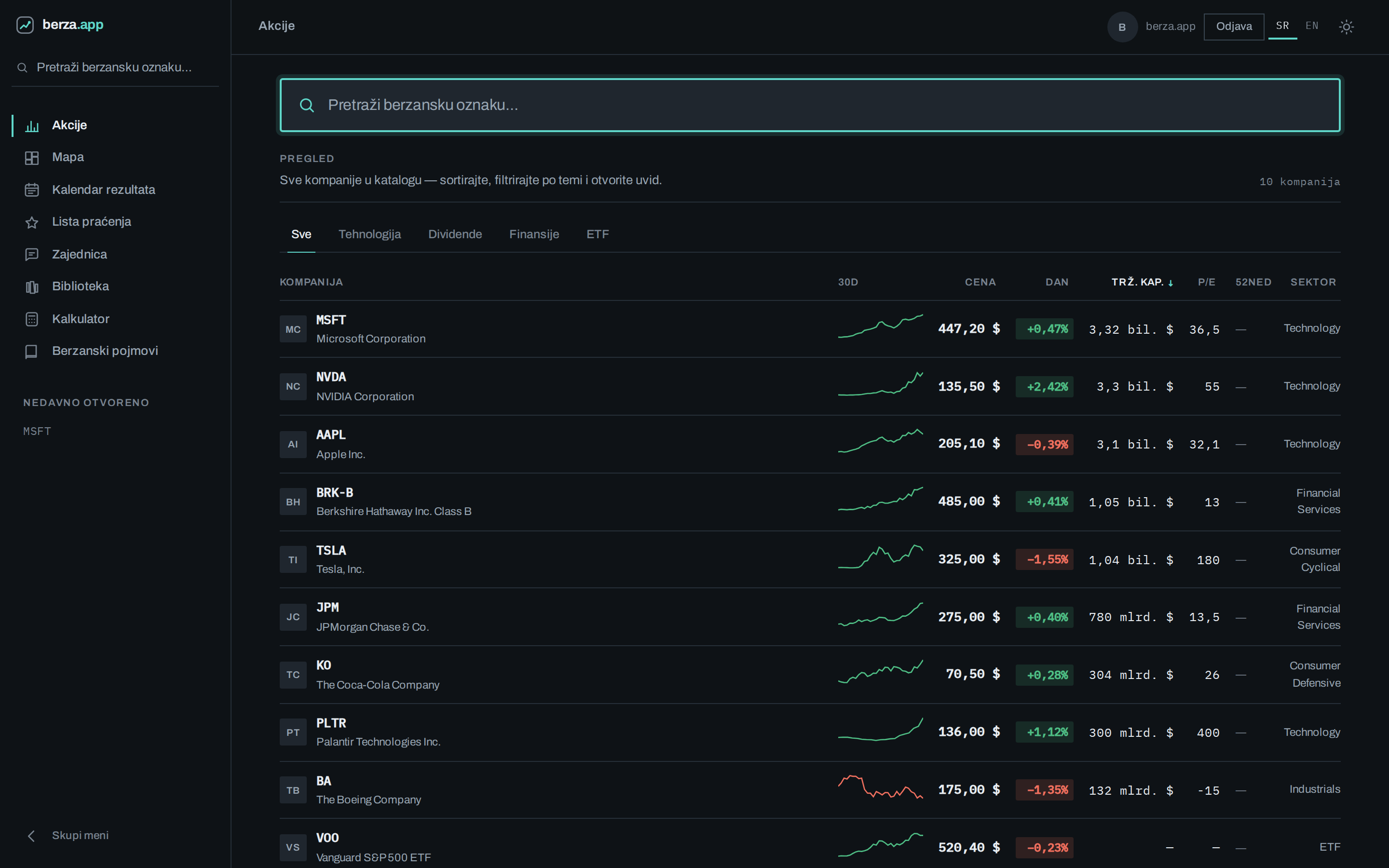The height and width of the screenshot is (868, 1389).
Task: Go to Zajednica page
Action: point(115,254)
